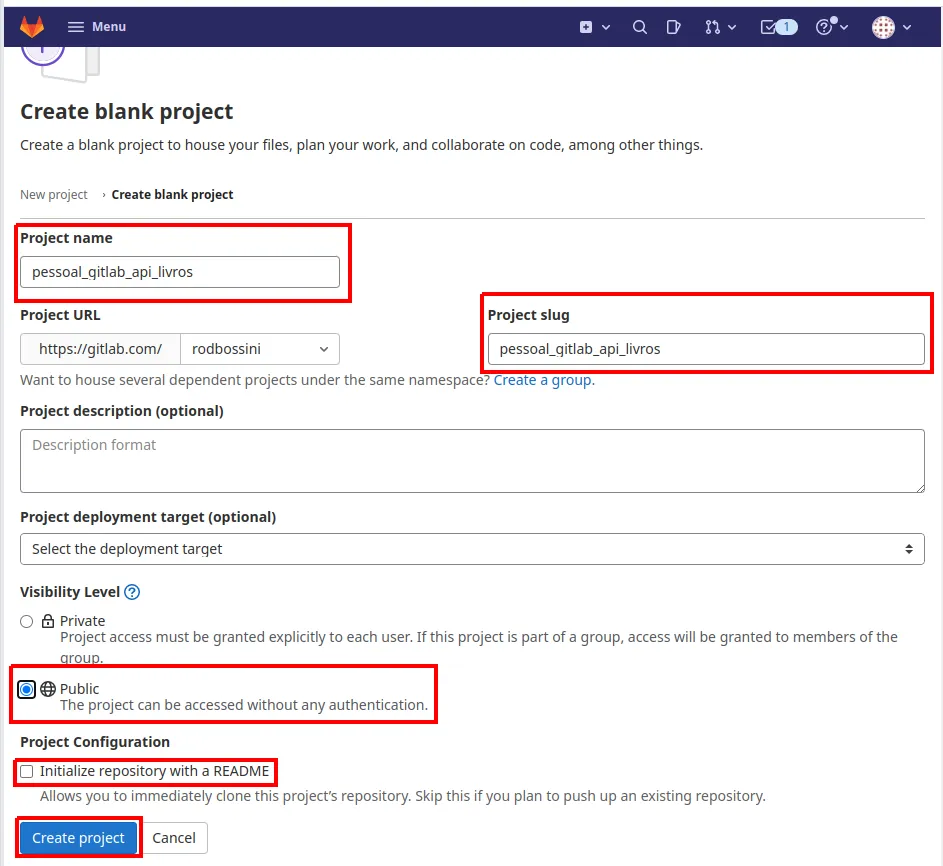Go to New project breadcrumb

pos(54,195)
